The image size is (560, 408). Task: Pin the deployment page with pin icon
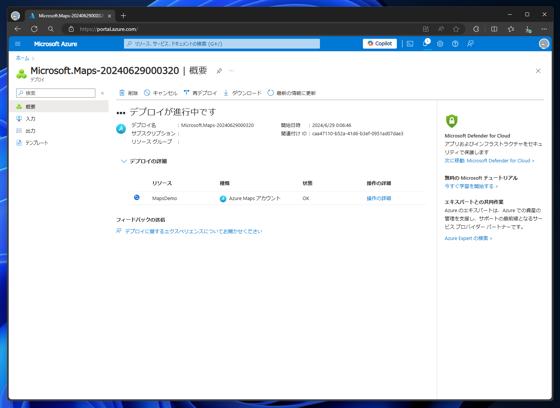point(219,71)
